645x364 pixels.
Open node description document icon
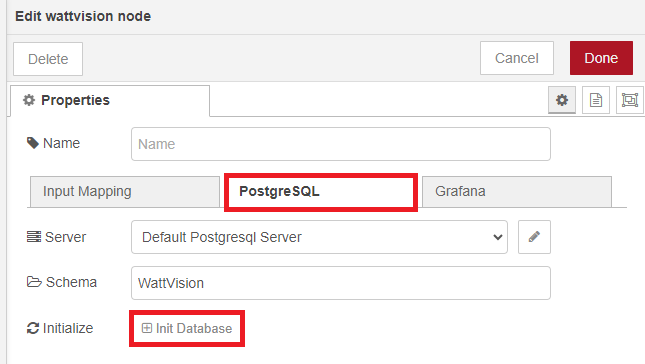click(596, 100)
